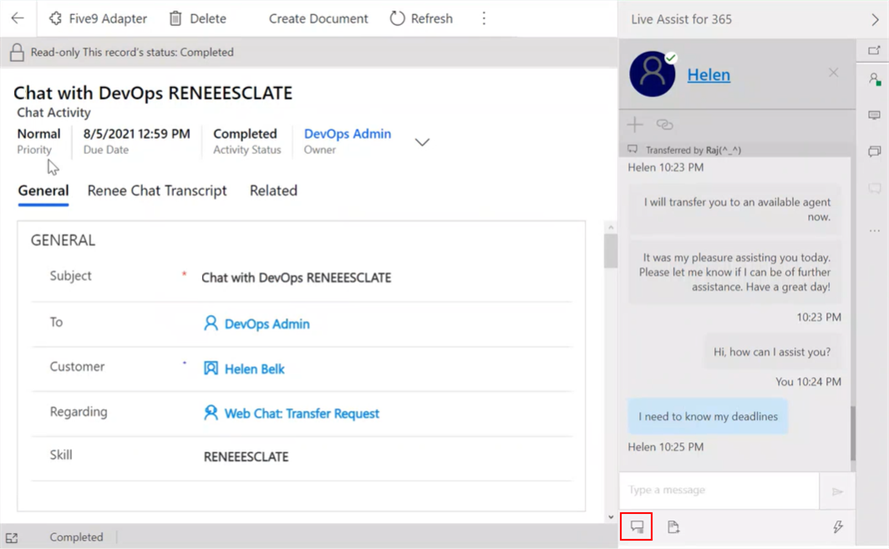Refresh the chat activity record
Image resolution: width=889 pixels, height=549 pixels.
click(x=421, y=18)
